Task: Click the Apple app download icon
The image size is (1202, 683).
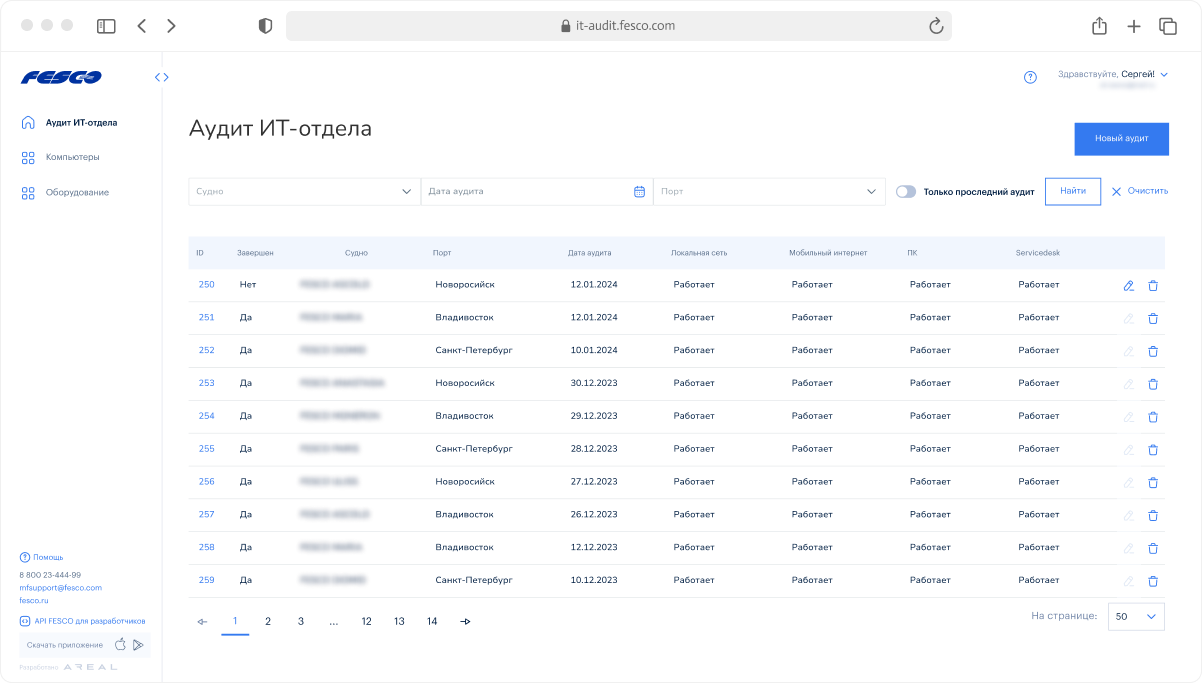Action: tap(120, 645)
